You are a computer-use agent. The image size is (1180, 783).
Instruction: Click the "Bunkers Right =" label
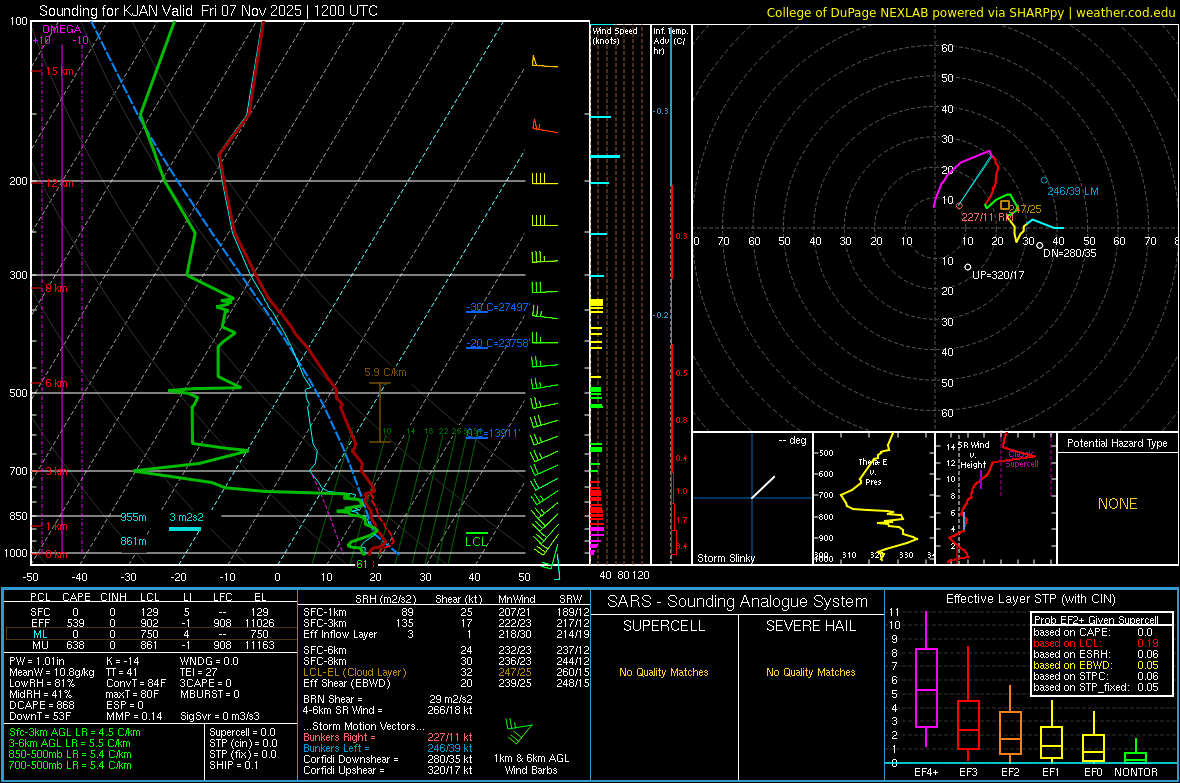pyautogui.click(x=339, y=737)
